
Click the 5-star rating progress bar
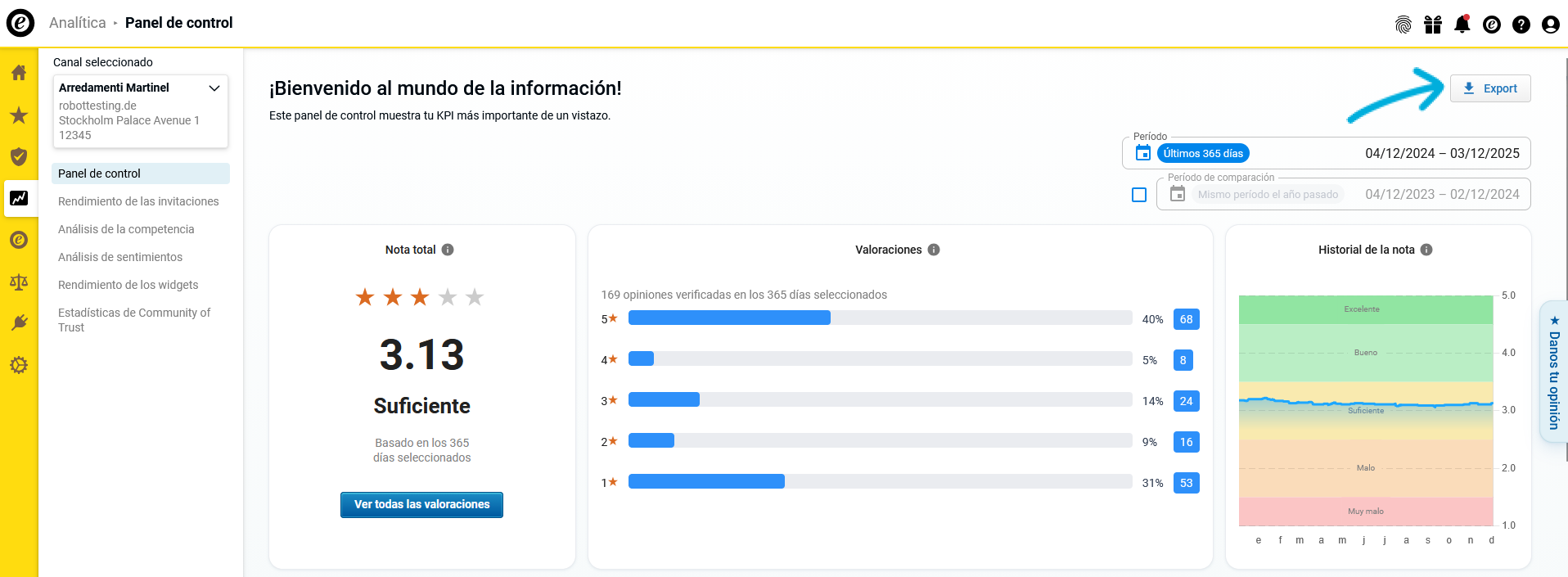pos(880,318)
